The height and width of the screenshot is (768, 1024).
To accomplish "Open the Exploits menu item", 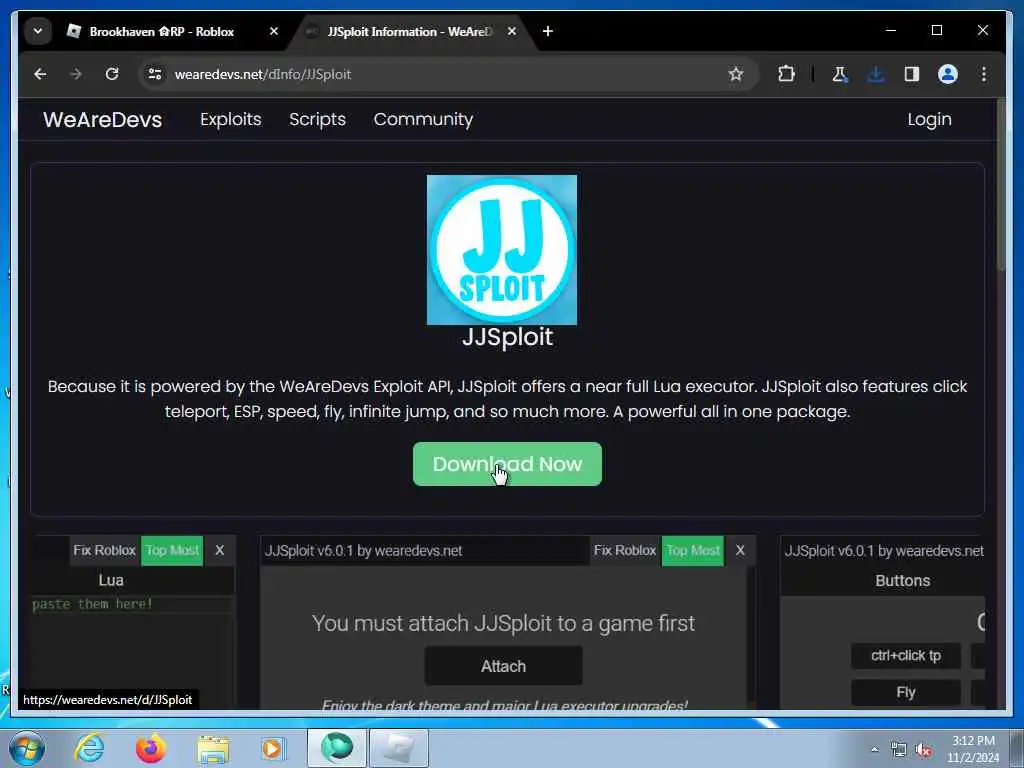I will [x=231, y=120].
